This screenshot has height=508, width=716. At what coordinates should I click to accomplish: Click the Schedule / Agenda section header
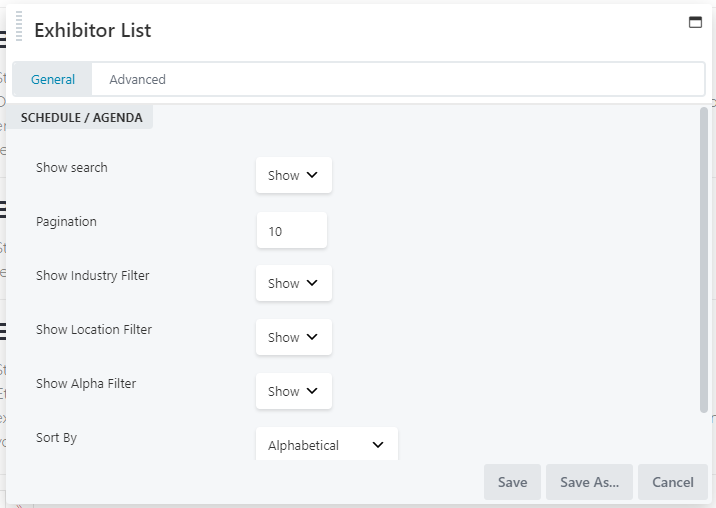tap(82, 118)
